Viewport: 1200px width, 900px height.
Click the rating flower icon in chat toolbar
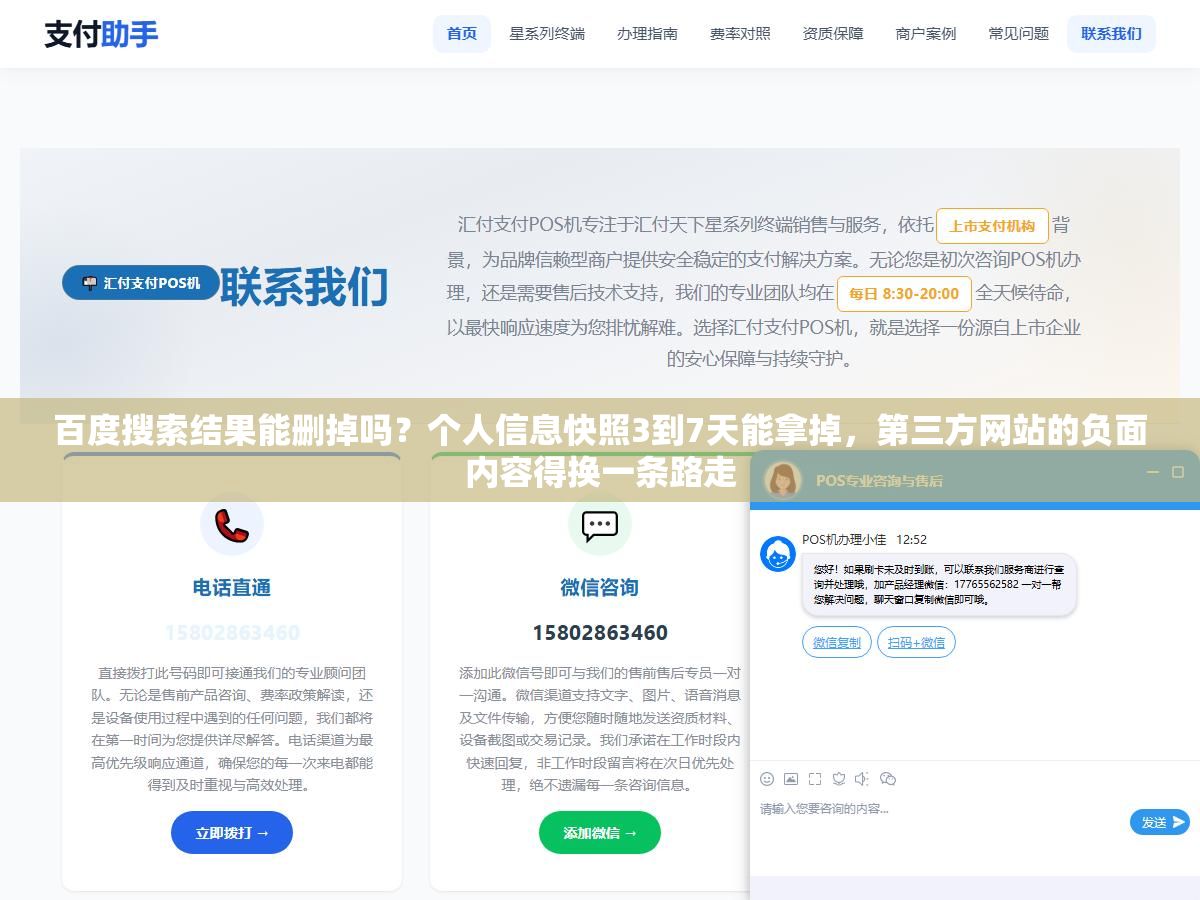point(839,778)
